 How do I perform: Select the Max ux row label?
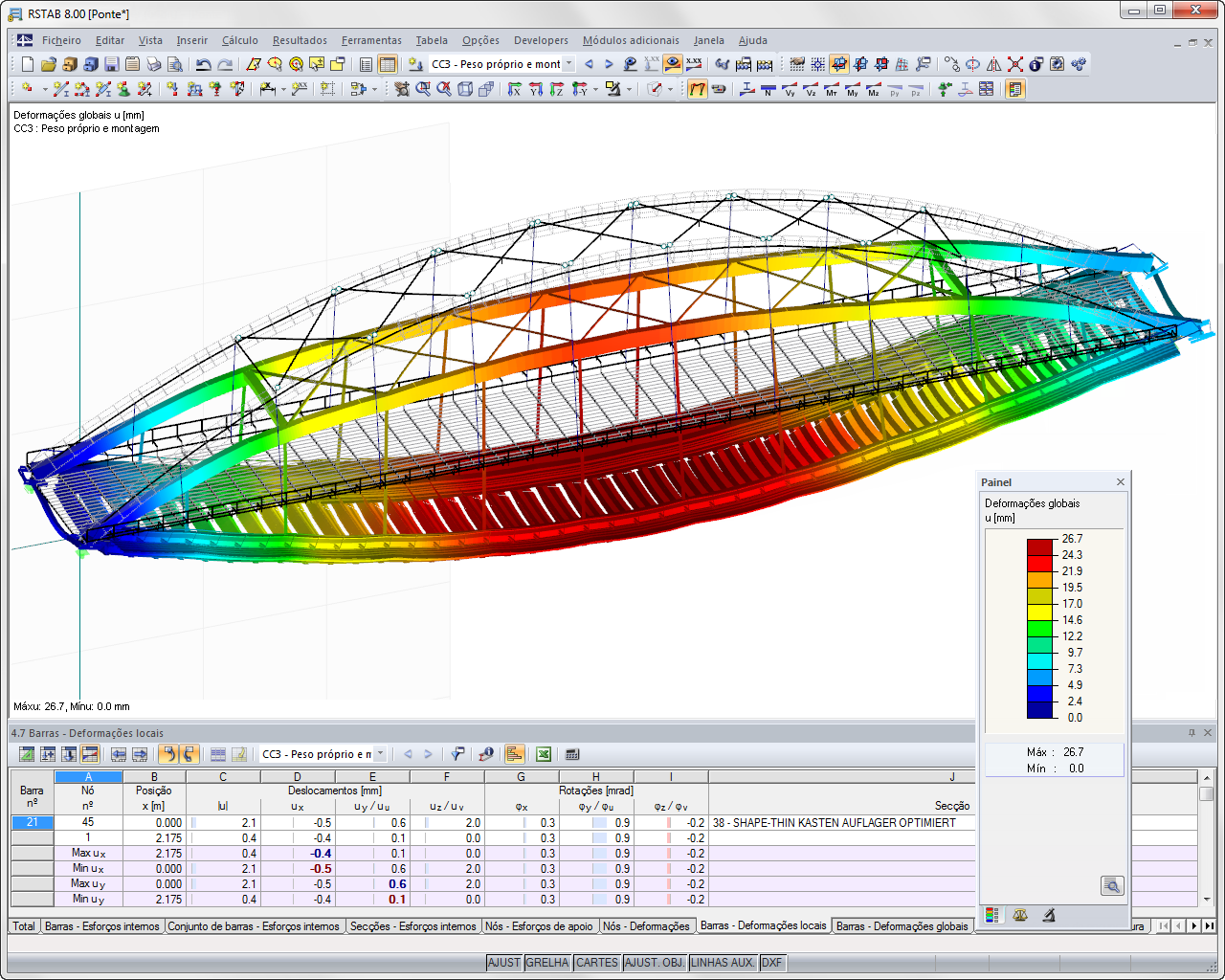[88, 854]
